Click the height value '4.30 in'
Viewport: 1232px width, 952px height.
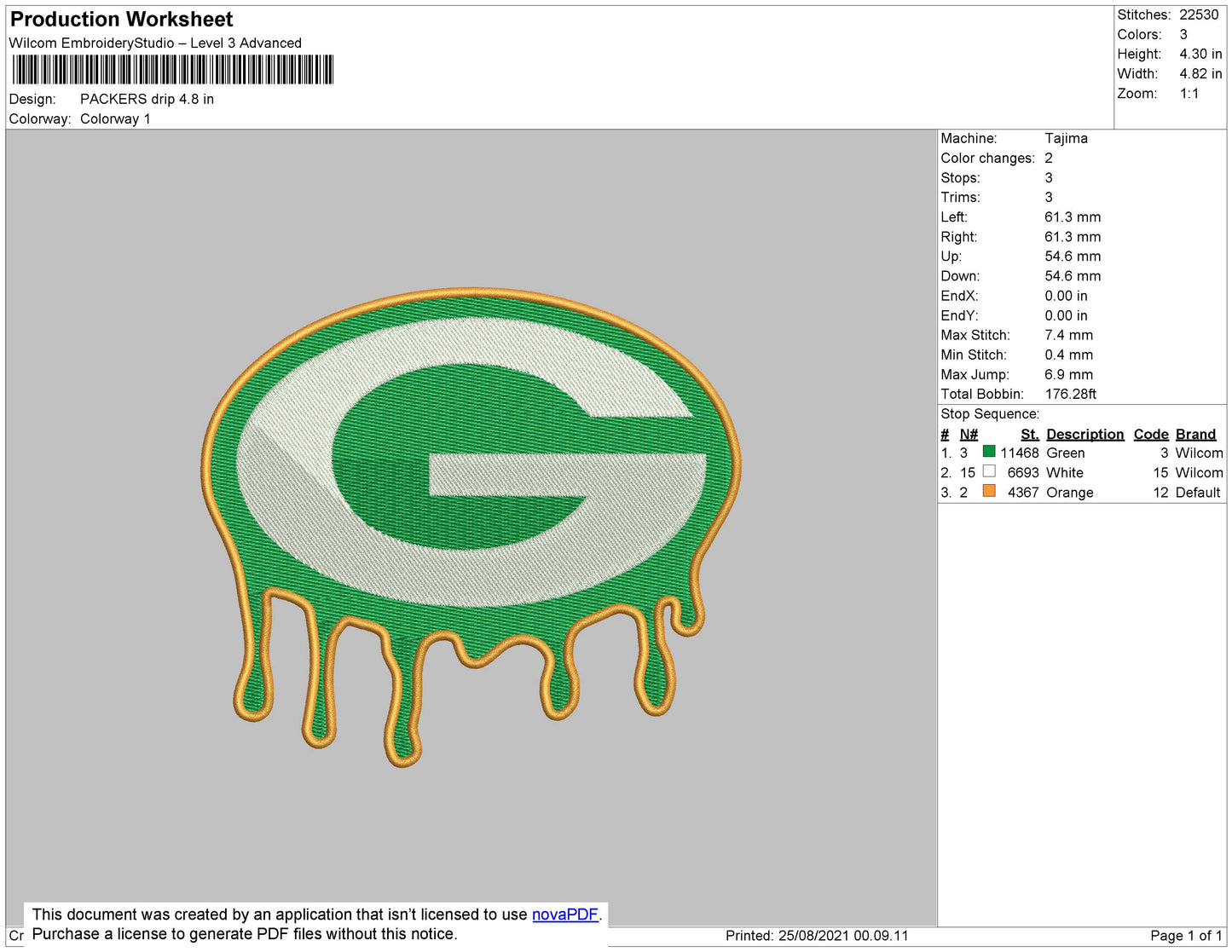pos(1200,55)
